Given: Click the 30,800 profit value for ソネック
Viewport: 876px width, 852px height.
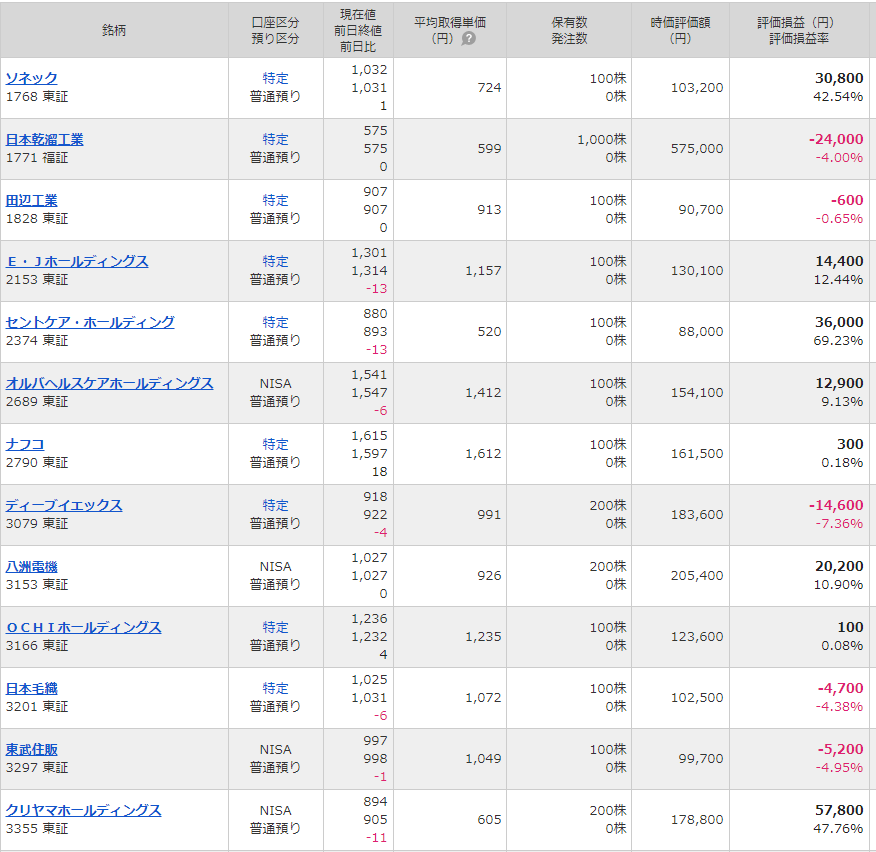Looking at the screenshot, I should click(839, 78).
